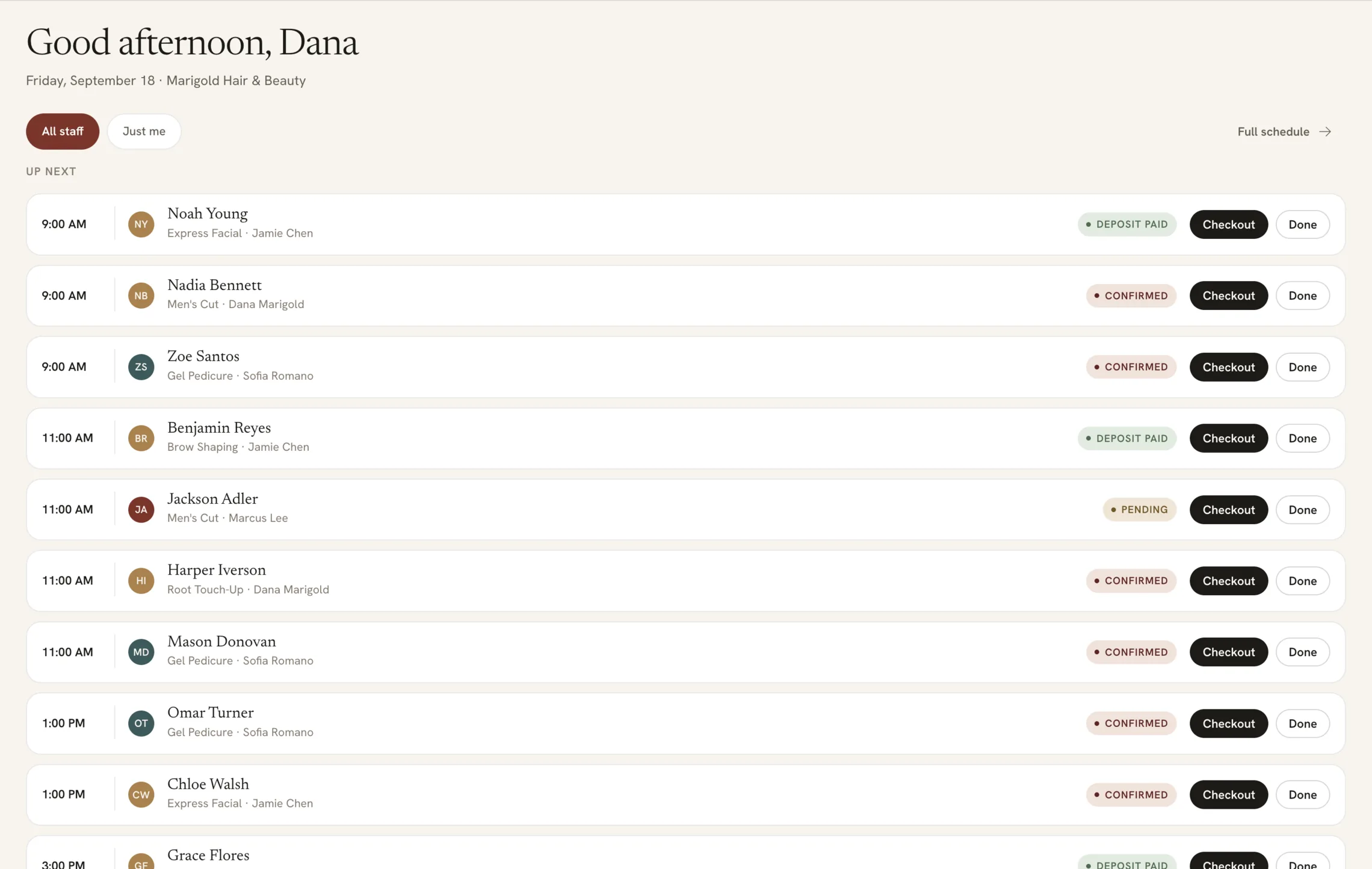Image resolution: width=1372 pixels, height=869 pixels.
Task: Mark Chloe Walsh's appointment Done
Action: point(1302,795)
